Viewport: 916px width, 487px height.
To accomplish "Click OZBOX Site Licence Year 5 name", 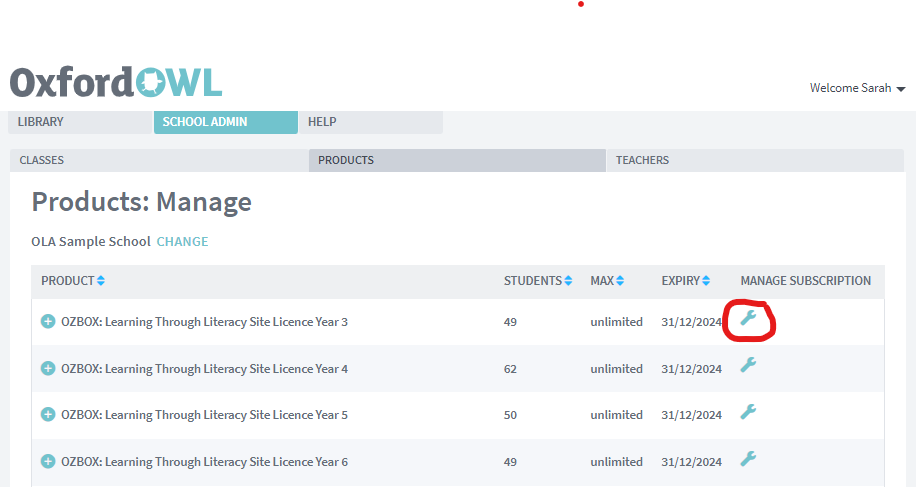I will [x=204, y=415].
